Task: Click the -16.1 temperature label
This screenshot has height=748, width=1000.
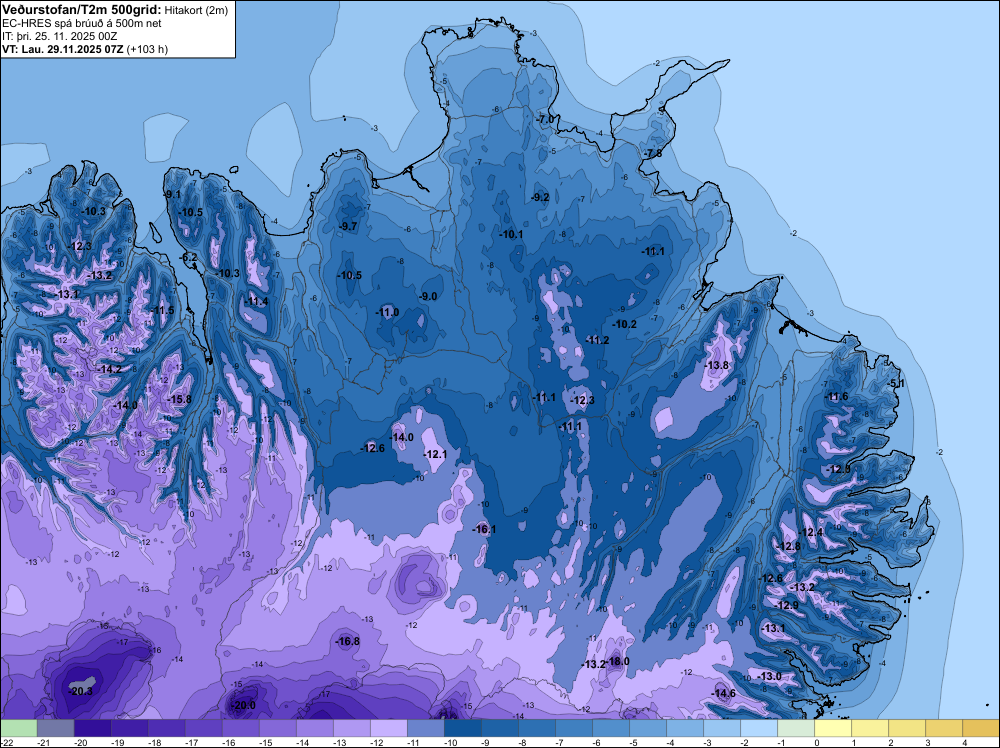Action: point(484,529)
